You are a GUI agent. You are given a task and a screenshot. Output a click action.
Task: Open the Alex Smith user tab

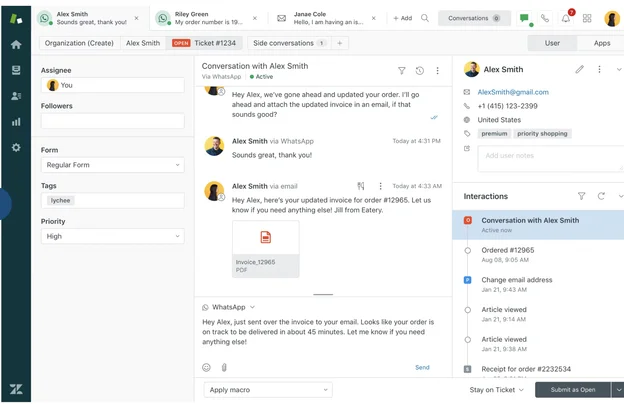click(x=143, y=43)
